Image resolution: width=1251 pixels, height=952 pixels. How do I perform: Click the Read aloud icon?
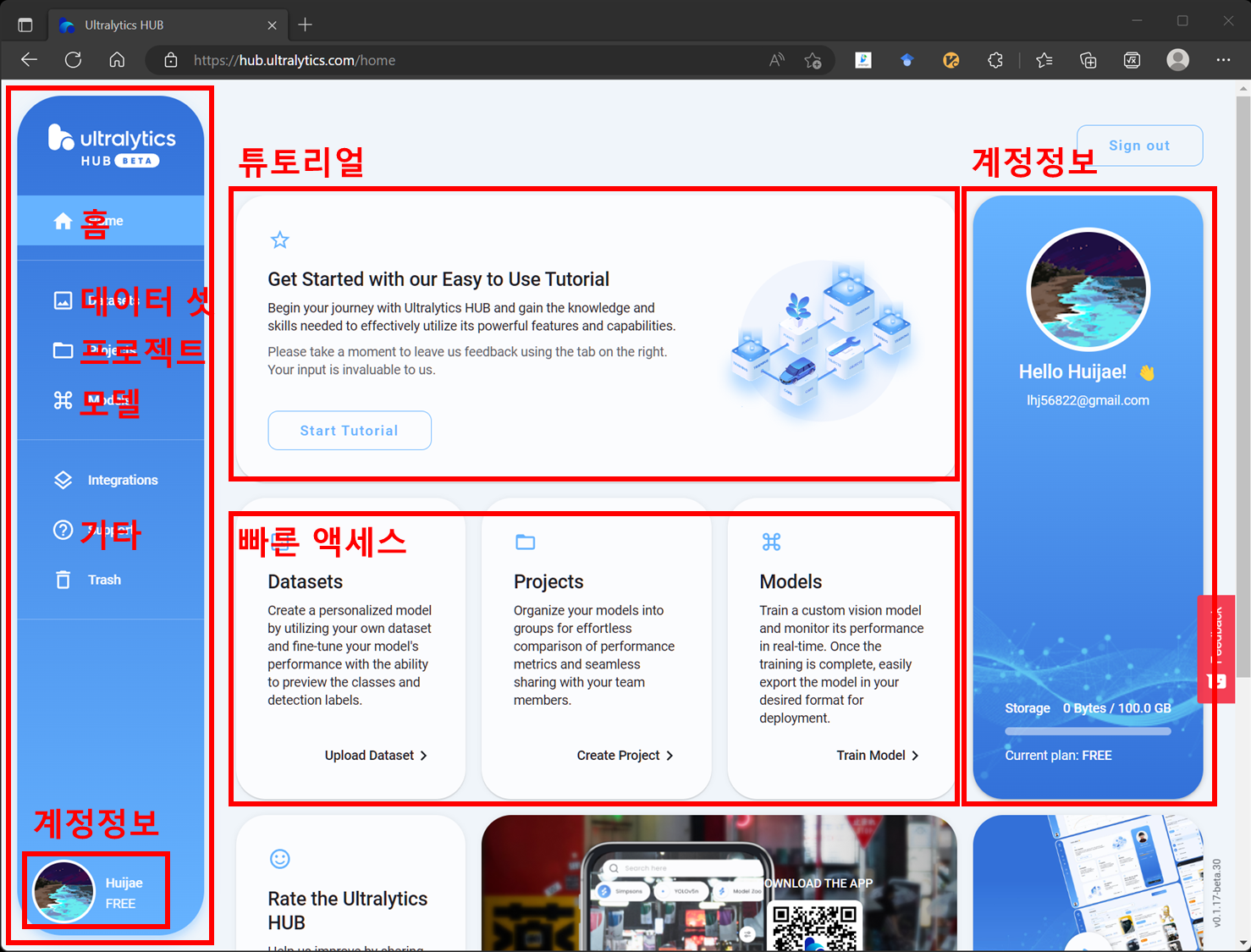[x=776, y=60]
